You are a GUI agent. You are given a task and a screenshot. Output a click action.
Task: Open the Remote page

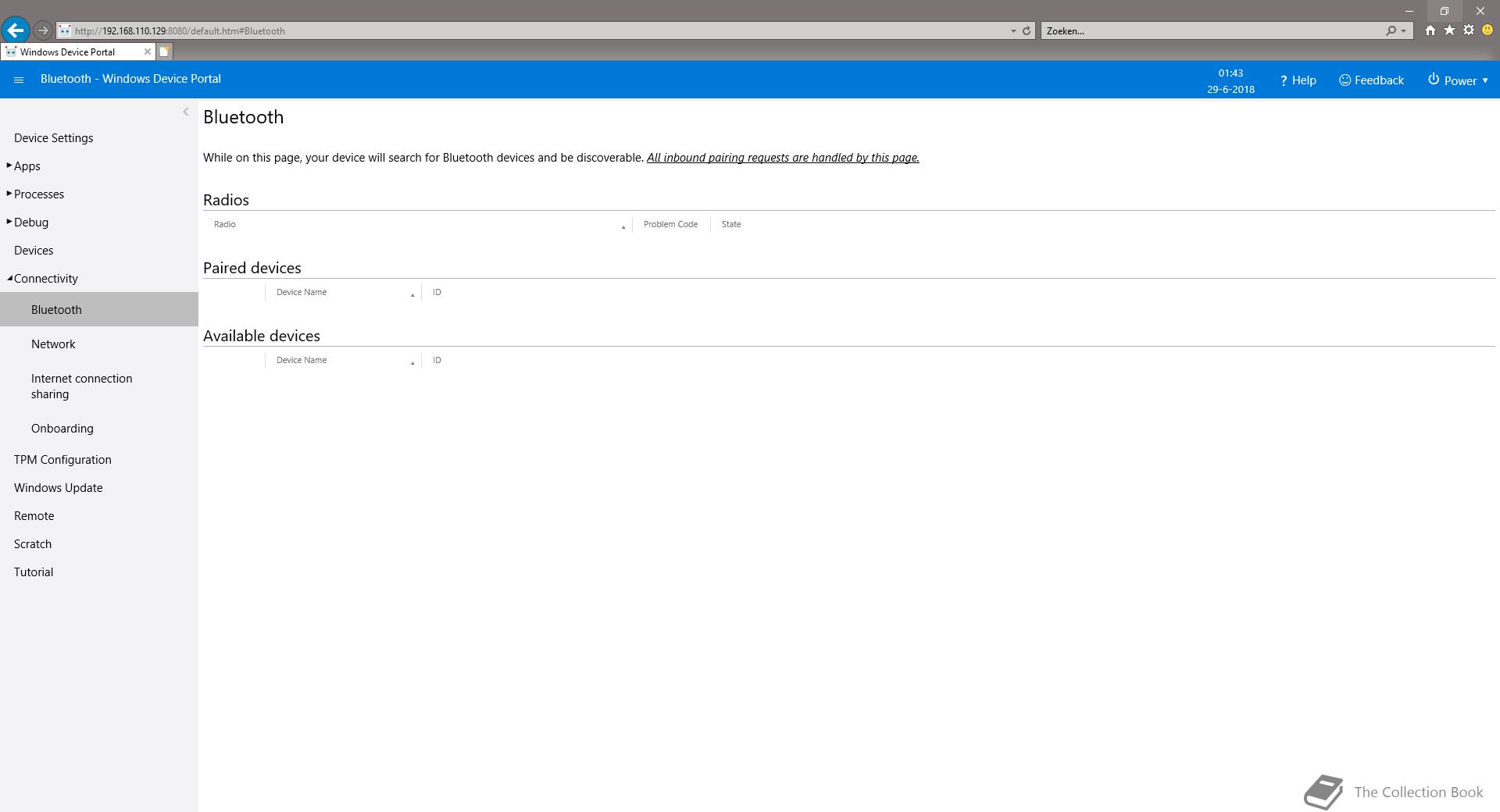point(34,516)
